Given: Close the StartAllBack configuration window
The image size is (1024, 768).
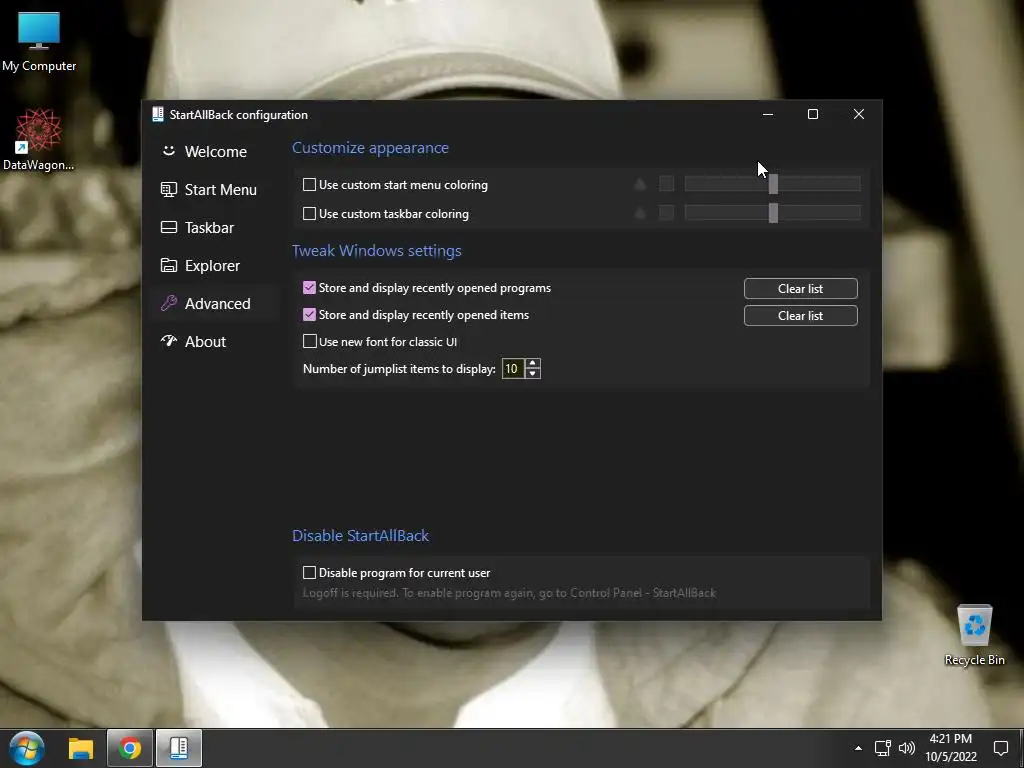Looking at the screenshot, I should (x=859, y=114).
